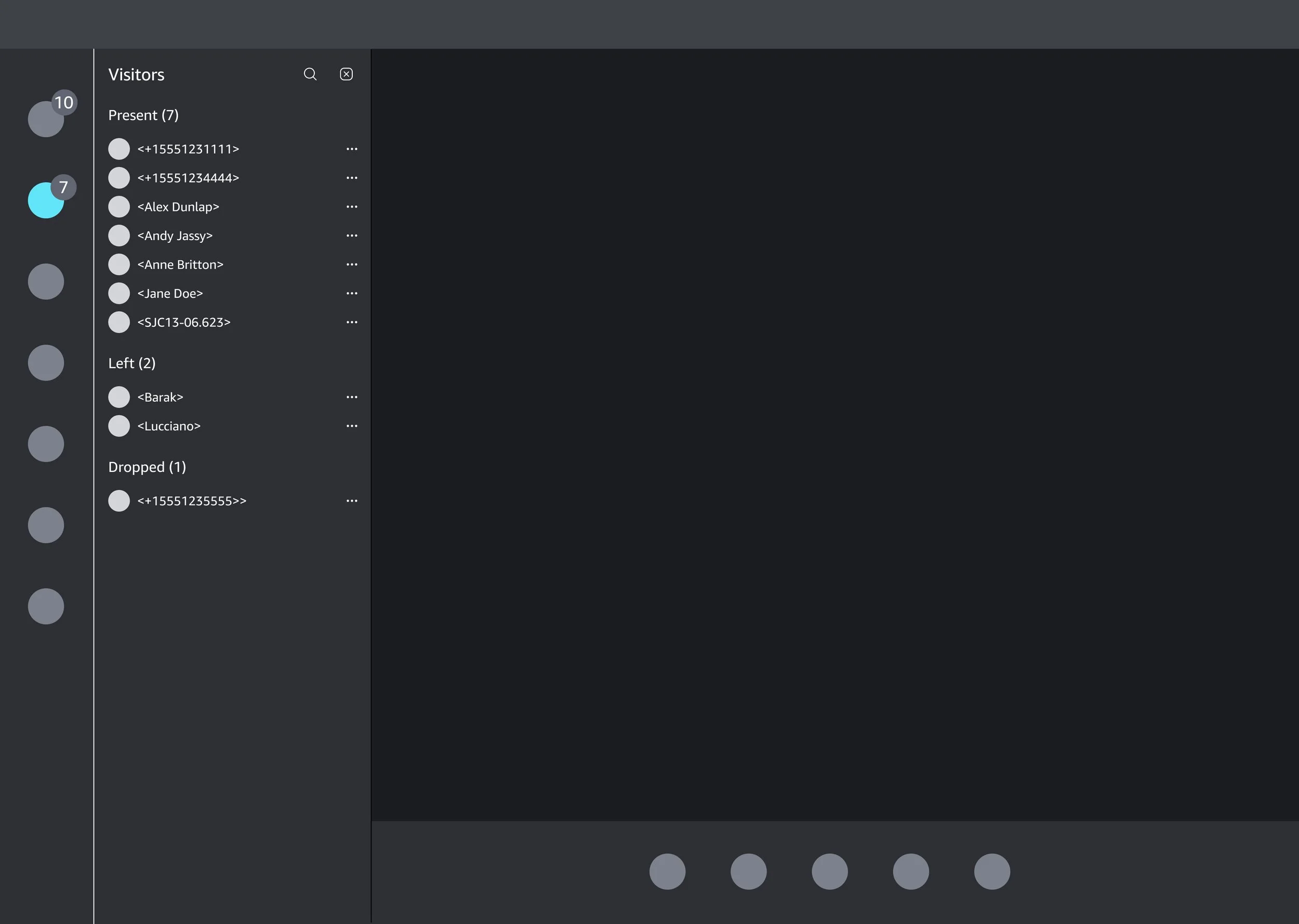Viewport: 1299px width, 924px height.
Task: Click ellipsis for SJC13-06.623 room
Action: point(352,322)
